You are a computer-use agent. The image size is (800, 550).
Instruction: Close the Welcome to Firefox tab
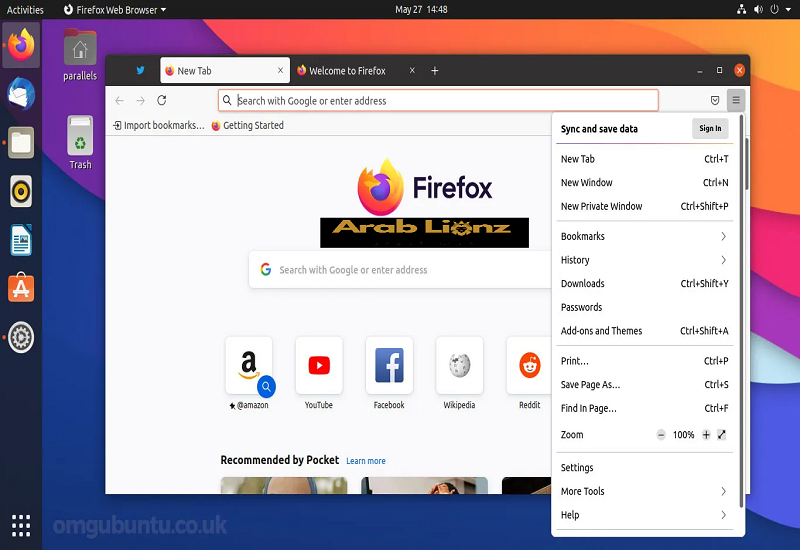click(x=412, y=70)
